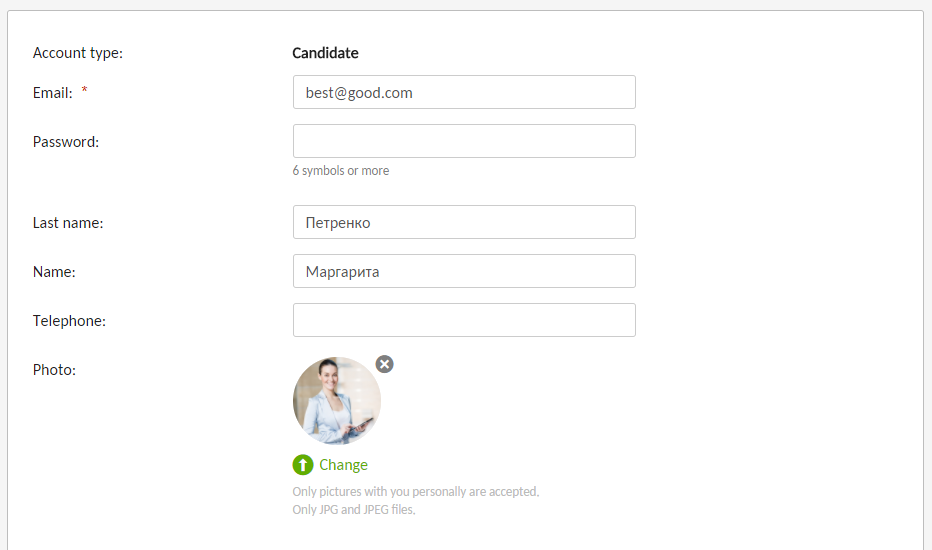Click the "Only pictures with you personally" note

click(415, 492)
